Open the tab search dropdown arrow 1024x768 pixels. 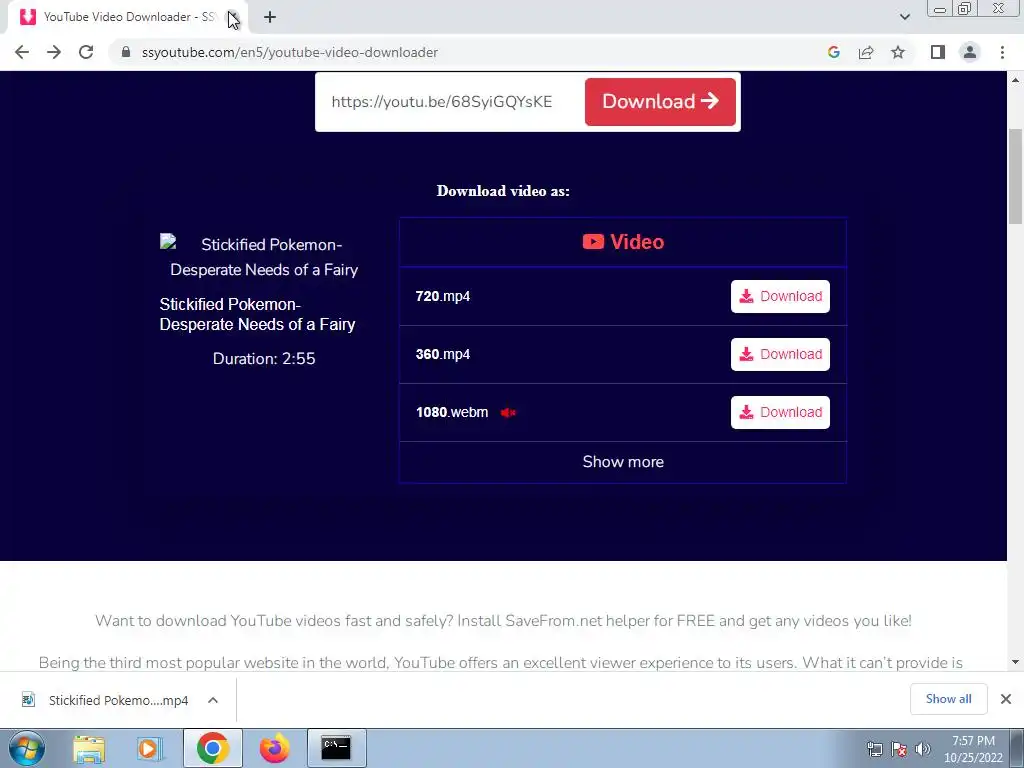click(x=904, y=17)
